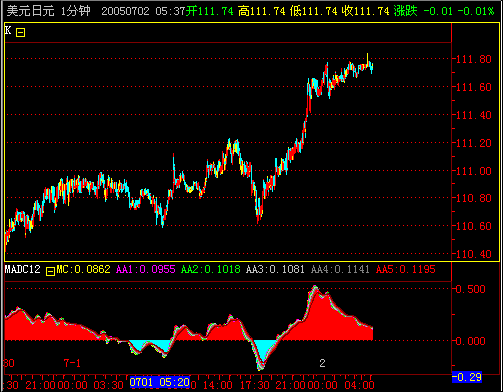Collapse the MADC12 indicator panel minus box
This screenshot has height=392, width=503.
click(x=50, y=271)
